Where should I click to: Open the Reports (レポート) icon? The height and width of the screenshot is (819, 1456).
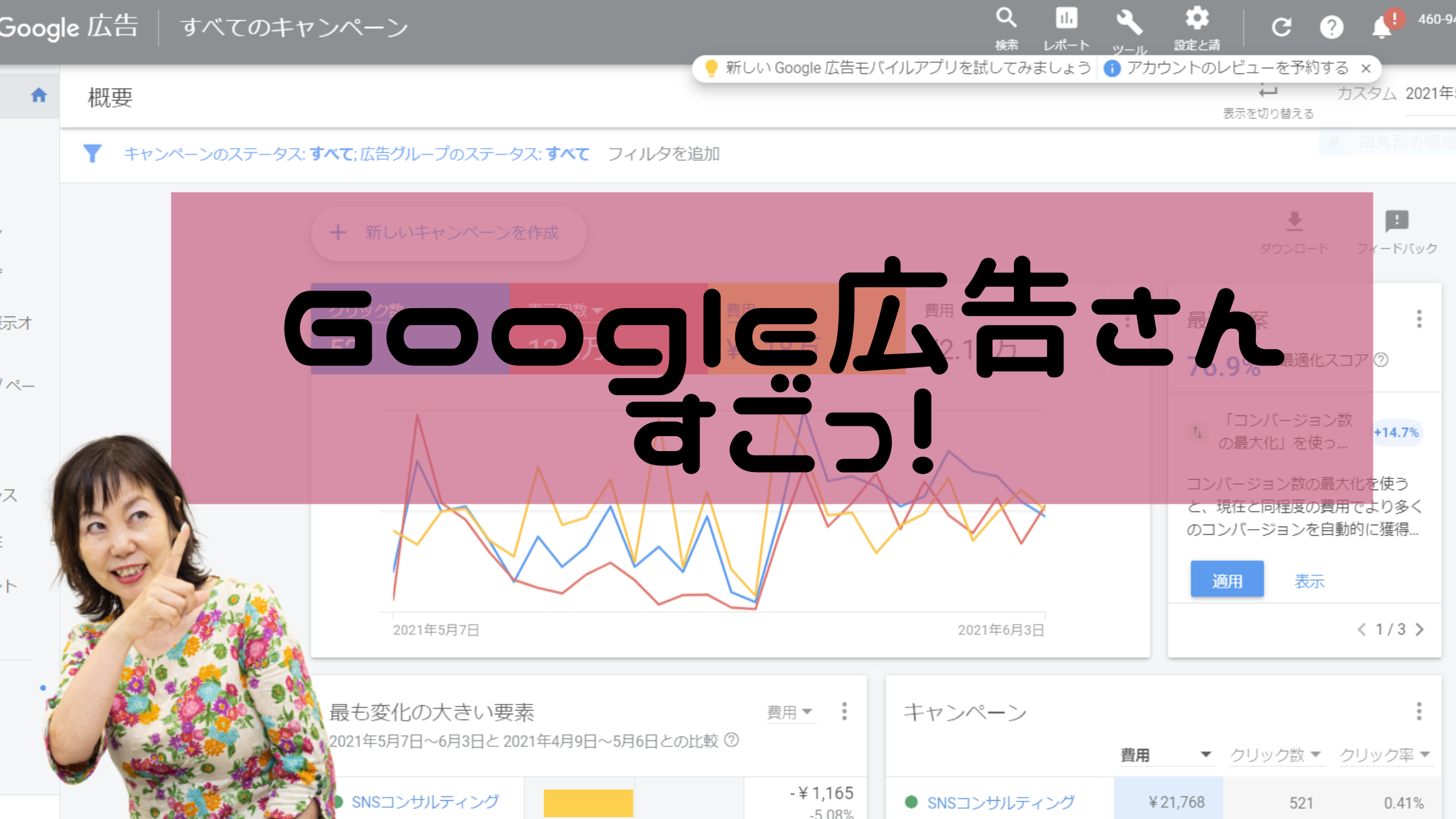[1066, 18]
